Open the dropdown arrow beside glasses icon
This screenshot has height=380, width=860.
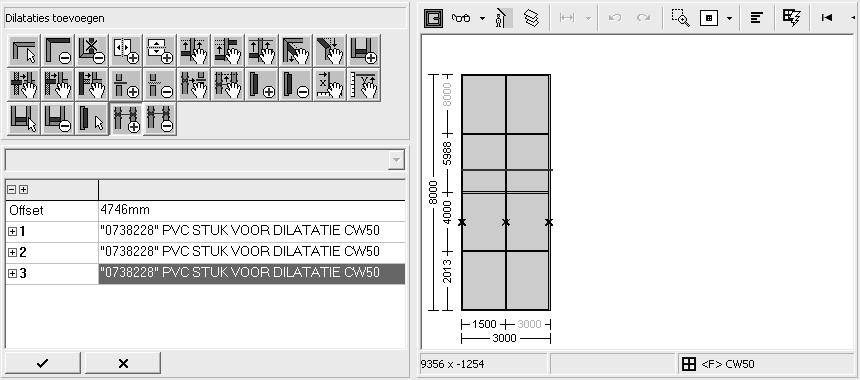tap(482, 18)
